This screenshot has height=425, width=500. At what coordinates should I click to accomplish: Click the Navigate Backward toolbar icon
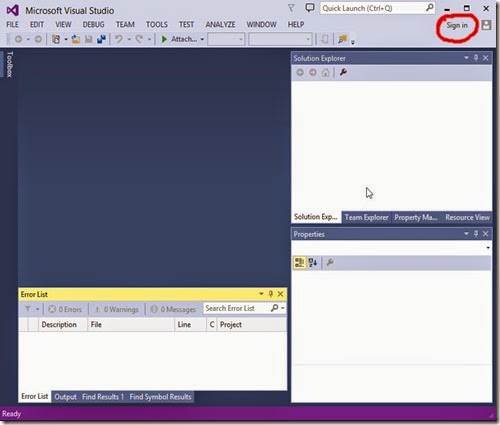pos(19,39)
